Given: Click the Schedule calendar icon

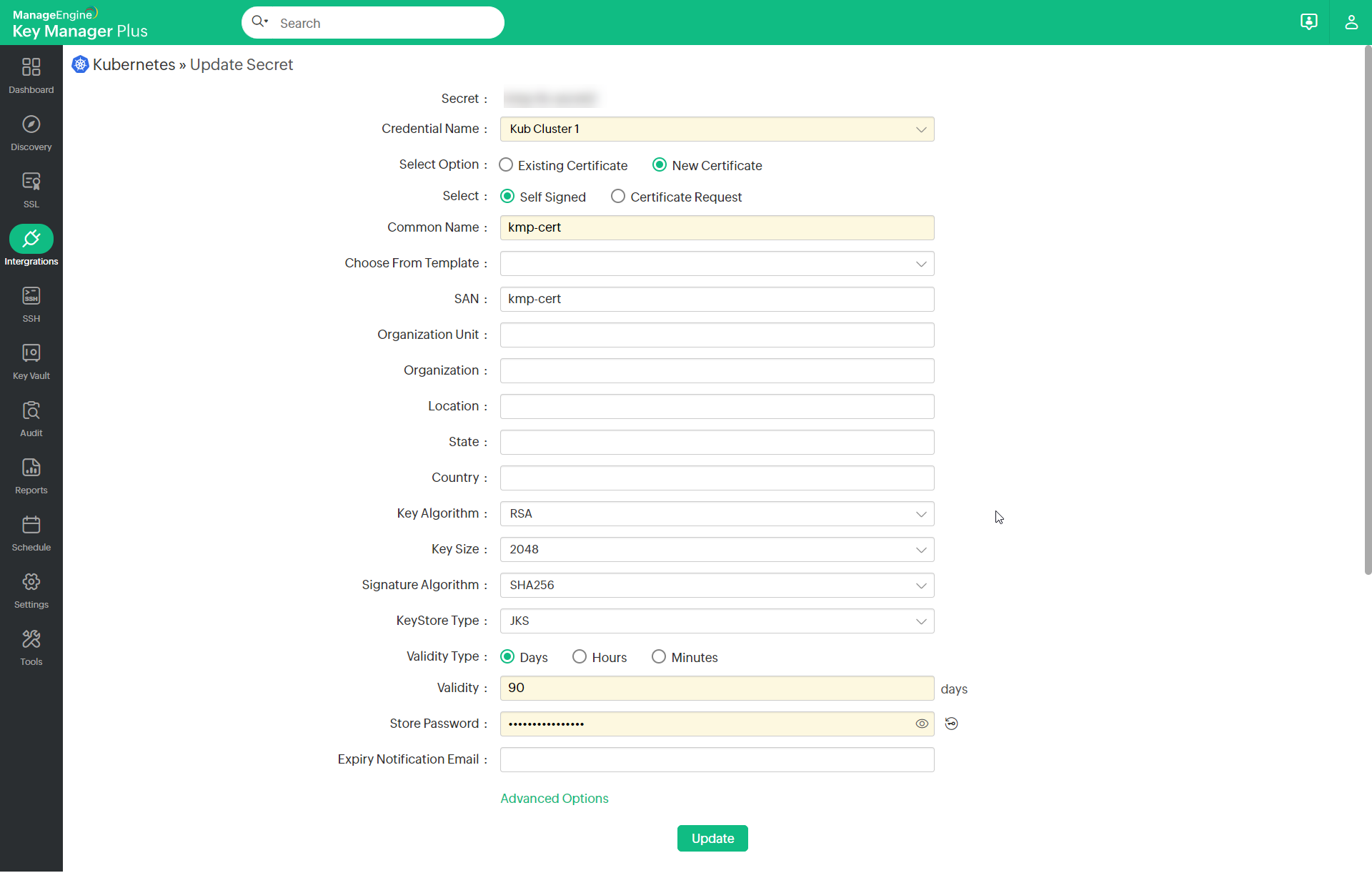Looking at the screenshot, I should [x=31, y=525].
